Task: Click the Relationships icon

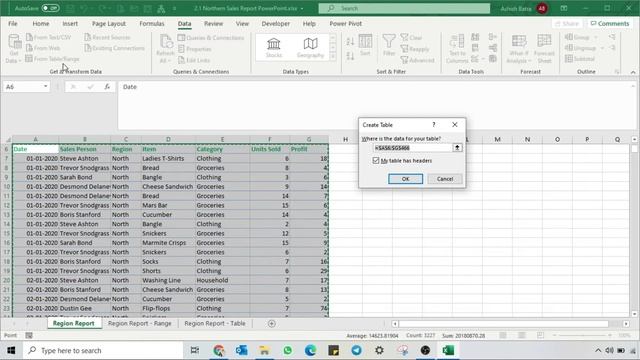Action: coord(493,48)
